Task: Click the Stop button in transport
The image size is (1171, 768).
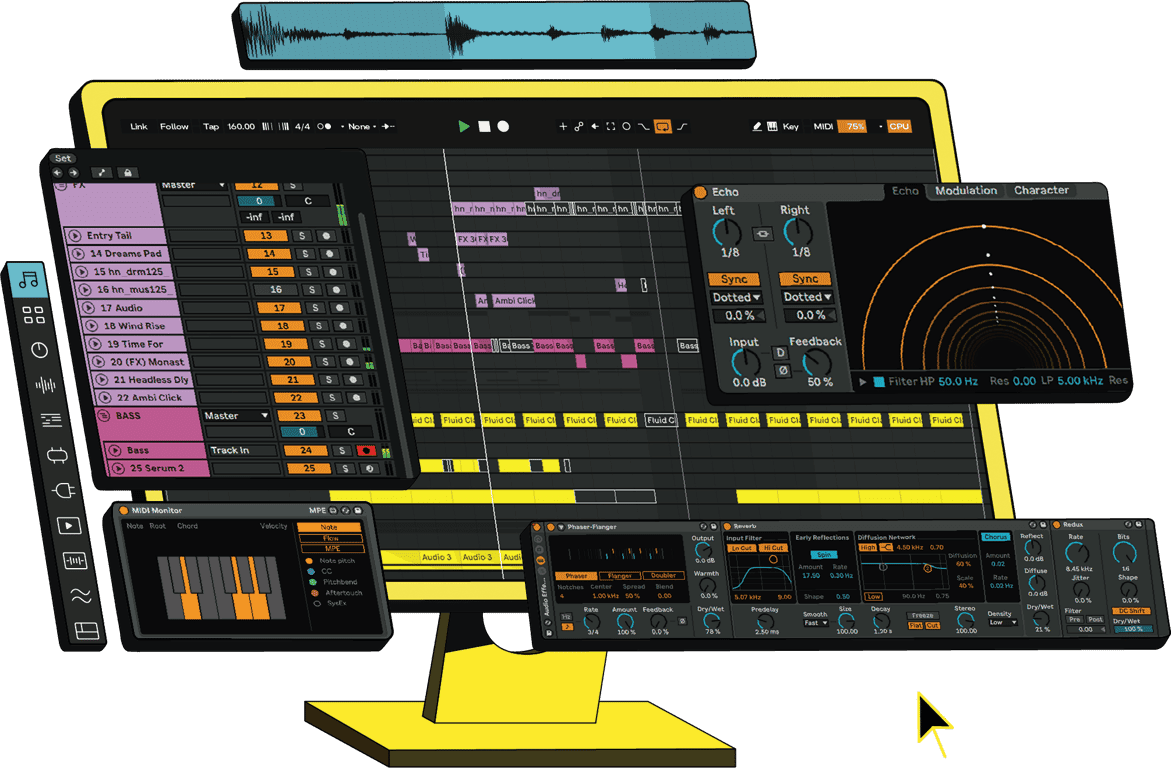Action: coord(484,127)
